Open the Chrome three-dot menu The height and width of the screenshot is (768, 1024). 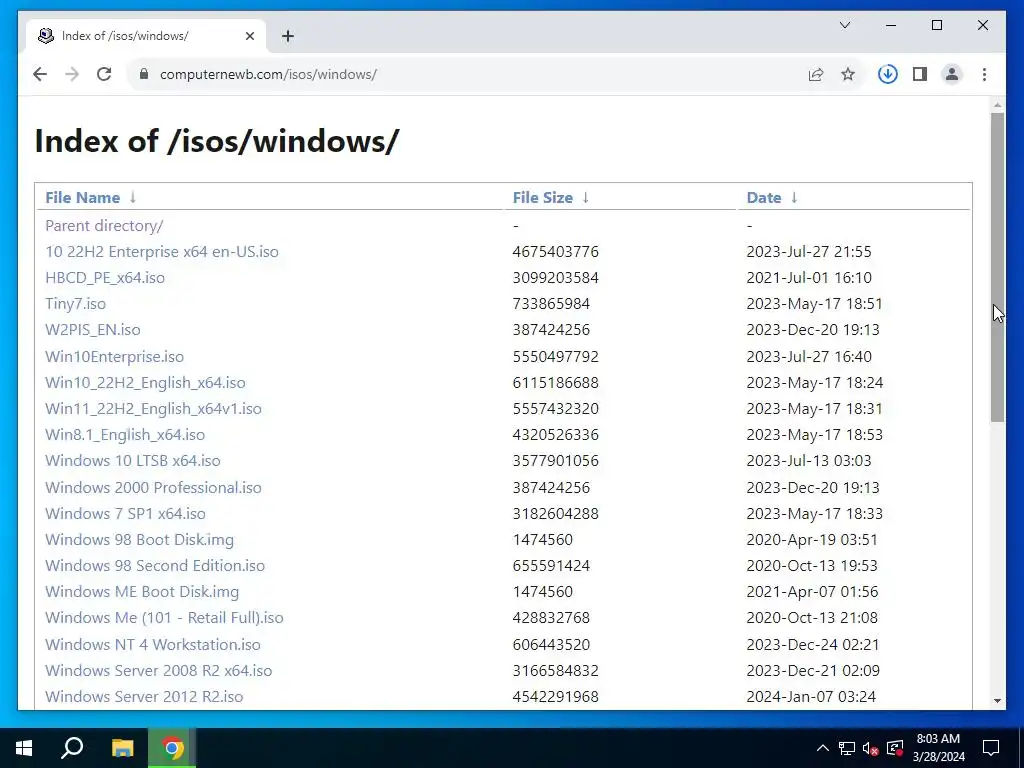(x=984, y=74)
